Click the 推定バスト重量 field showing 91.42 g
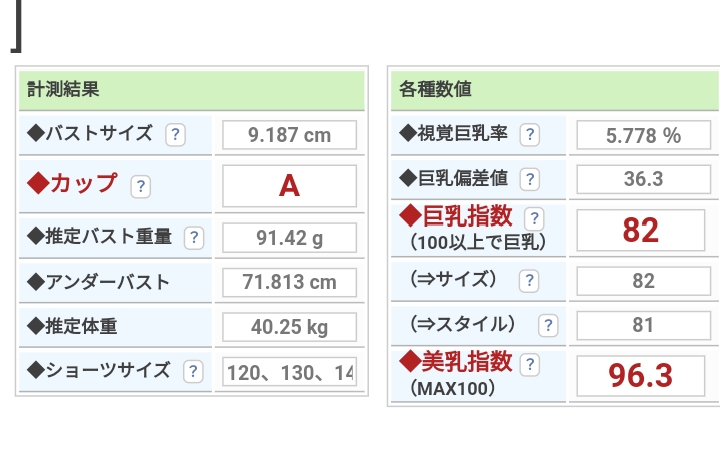The height and width of the screenshot is (450, 720). pos(289,237)
